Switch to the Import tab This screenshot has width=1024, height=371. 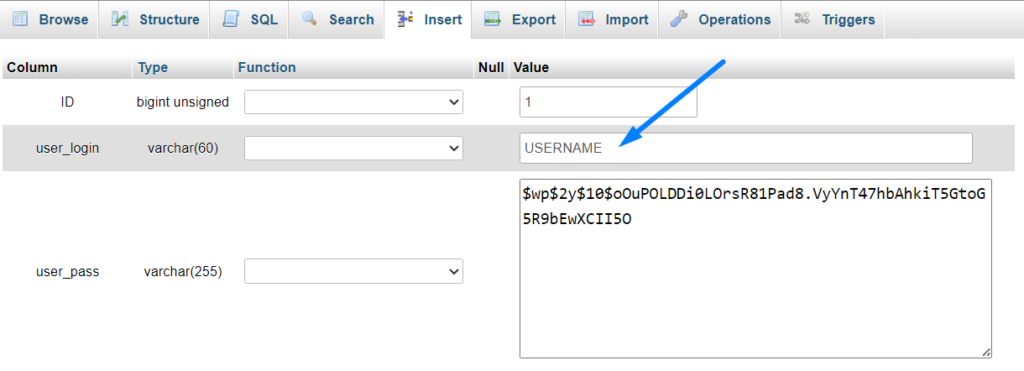612,20
